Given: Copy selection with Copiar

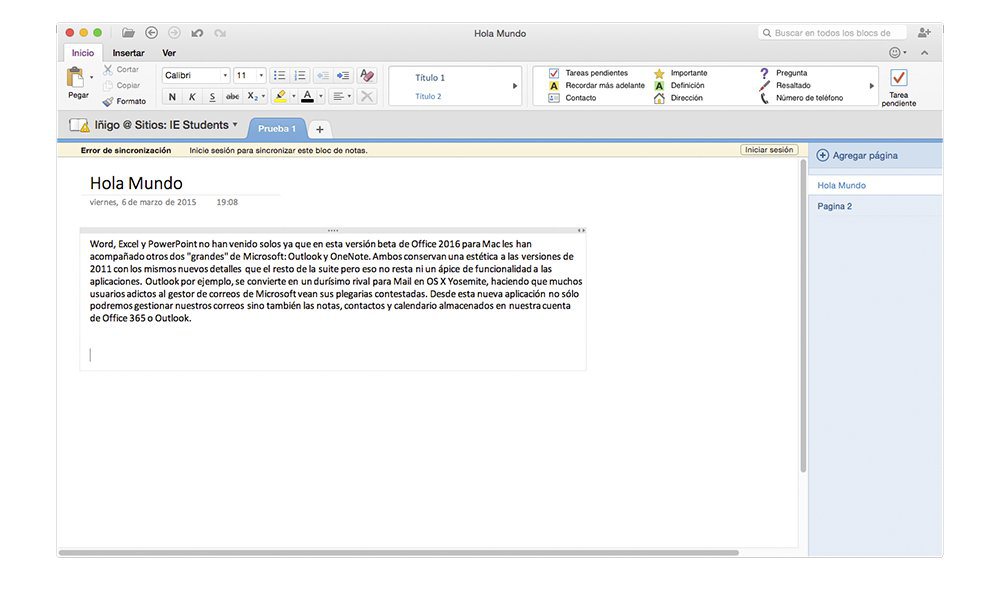Looking at the screenshot, I should click(122, 85).
